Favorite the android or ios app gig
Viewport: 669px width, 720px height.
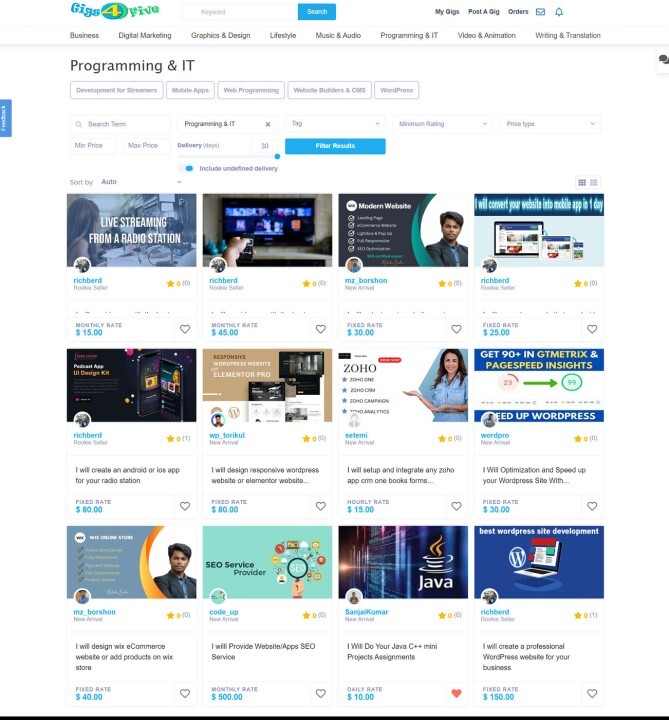[x=185, y=506]
